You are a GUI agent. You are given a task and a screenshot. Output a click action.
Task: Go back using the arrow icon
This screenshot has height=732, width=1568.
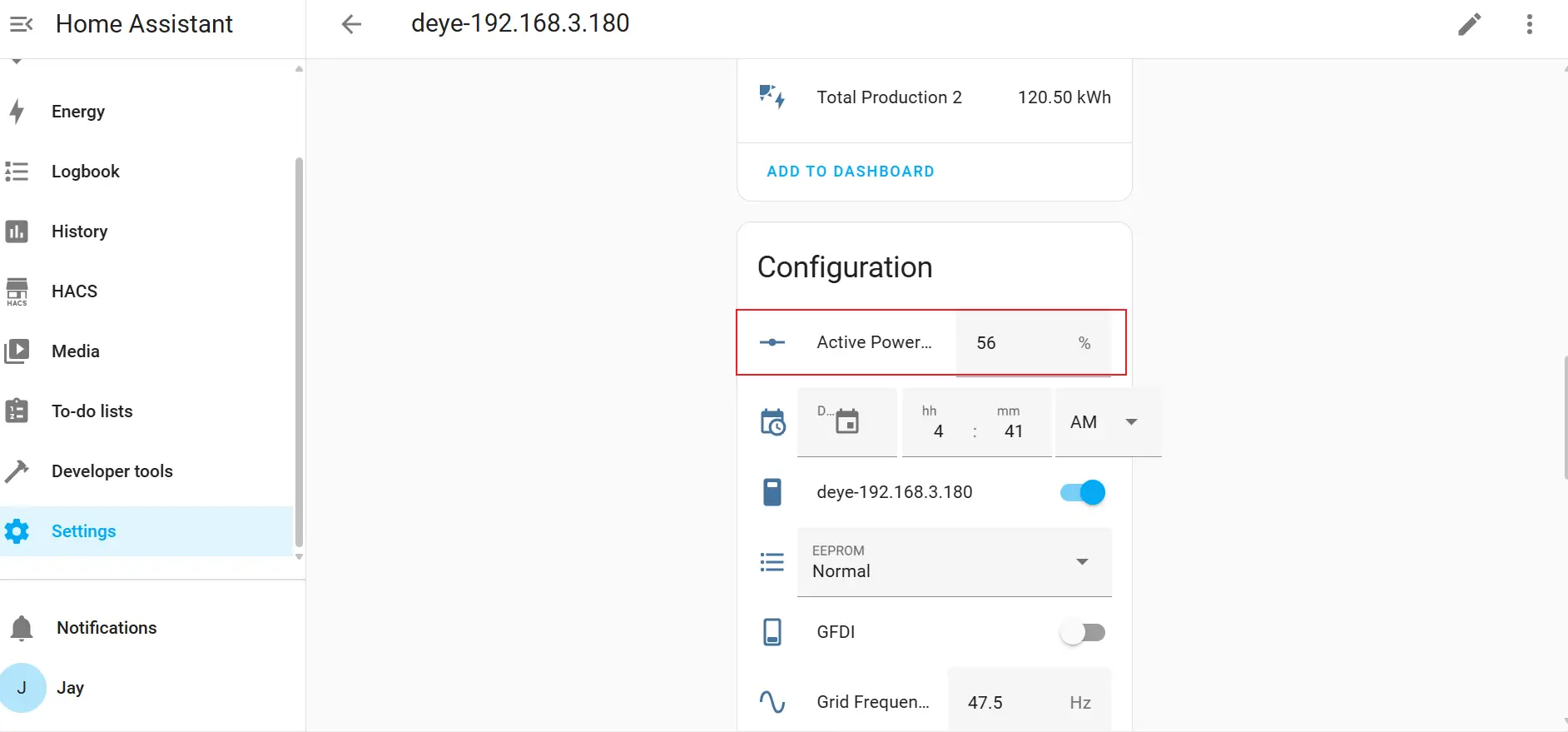pos(351,24)
